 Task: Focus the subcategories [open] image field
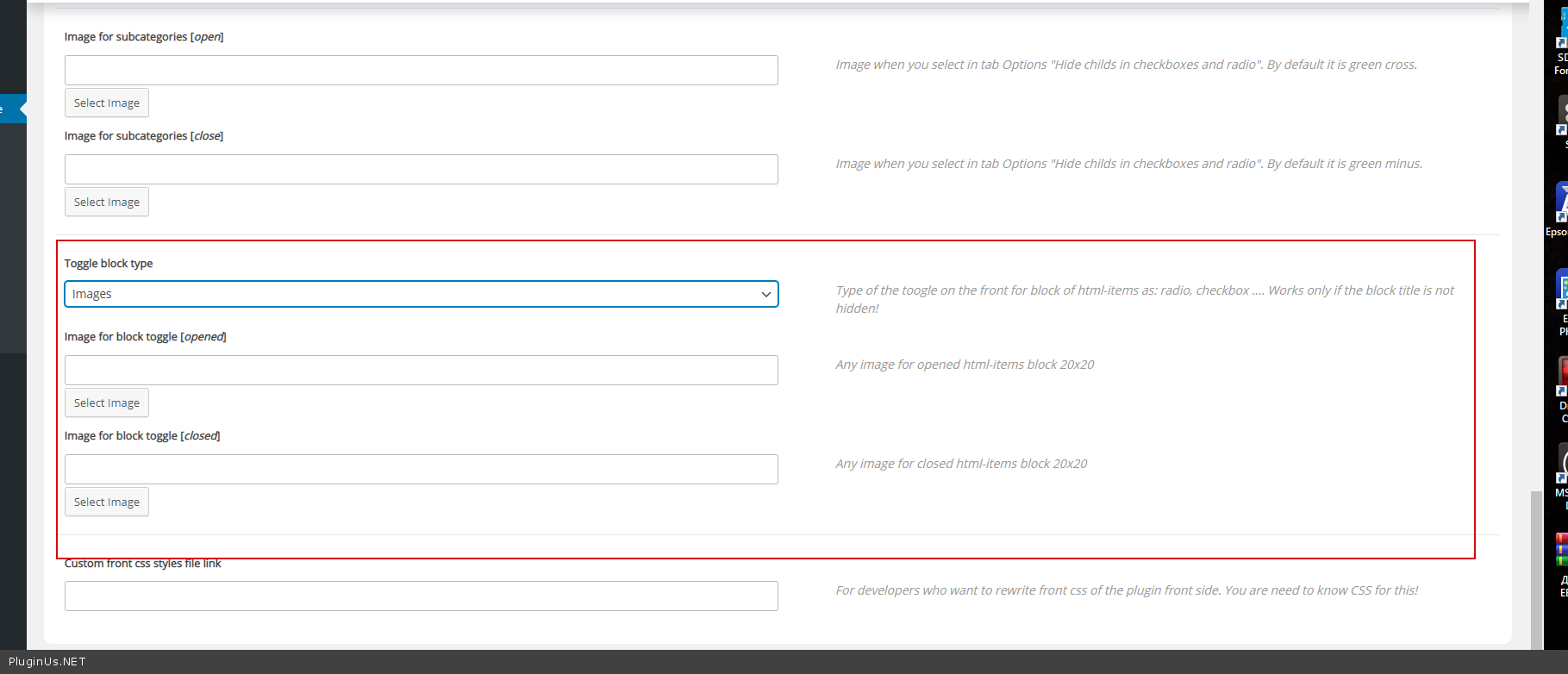point(422,70)
